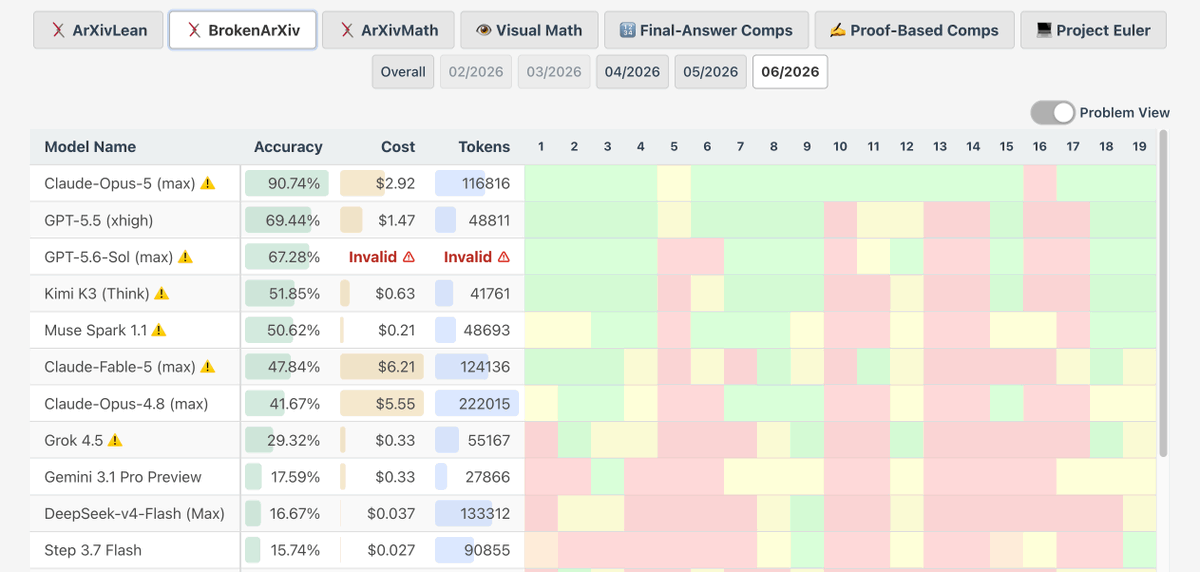The image size is (1200, 572).
Task: Click the Invalid warning triangle in Tokens column
Action: point(503,257)
